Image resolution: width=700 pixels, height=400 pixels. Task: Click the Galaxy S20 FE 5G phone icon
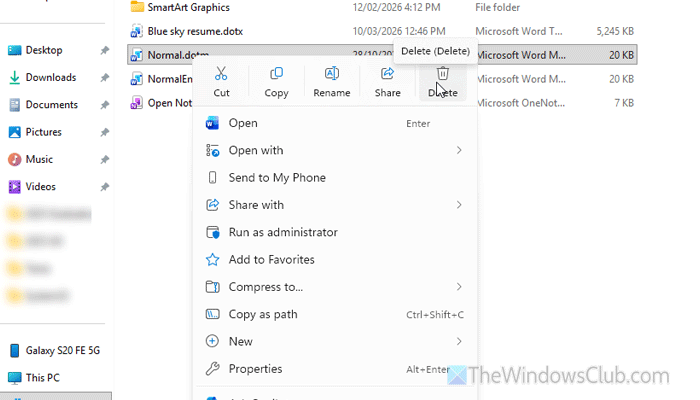pos(14,350)
